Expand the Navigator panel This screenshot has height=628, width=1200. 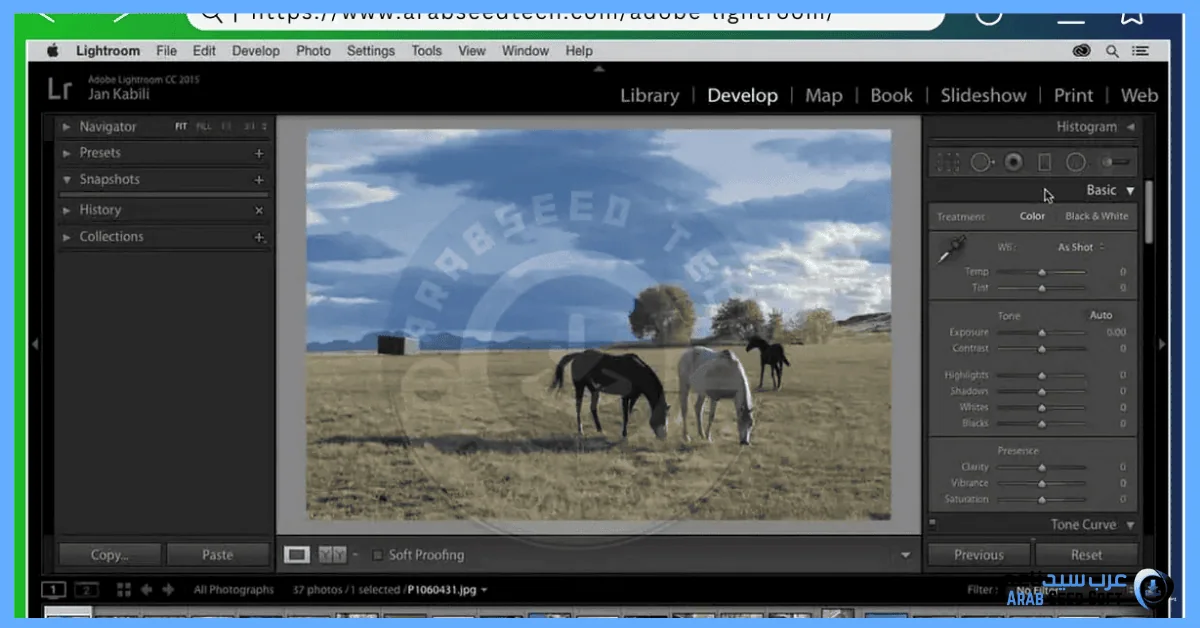click(x=66, y=127)
